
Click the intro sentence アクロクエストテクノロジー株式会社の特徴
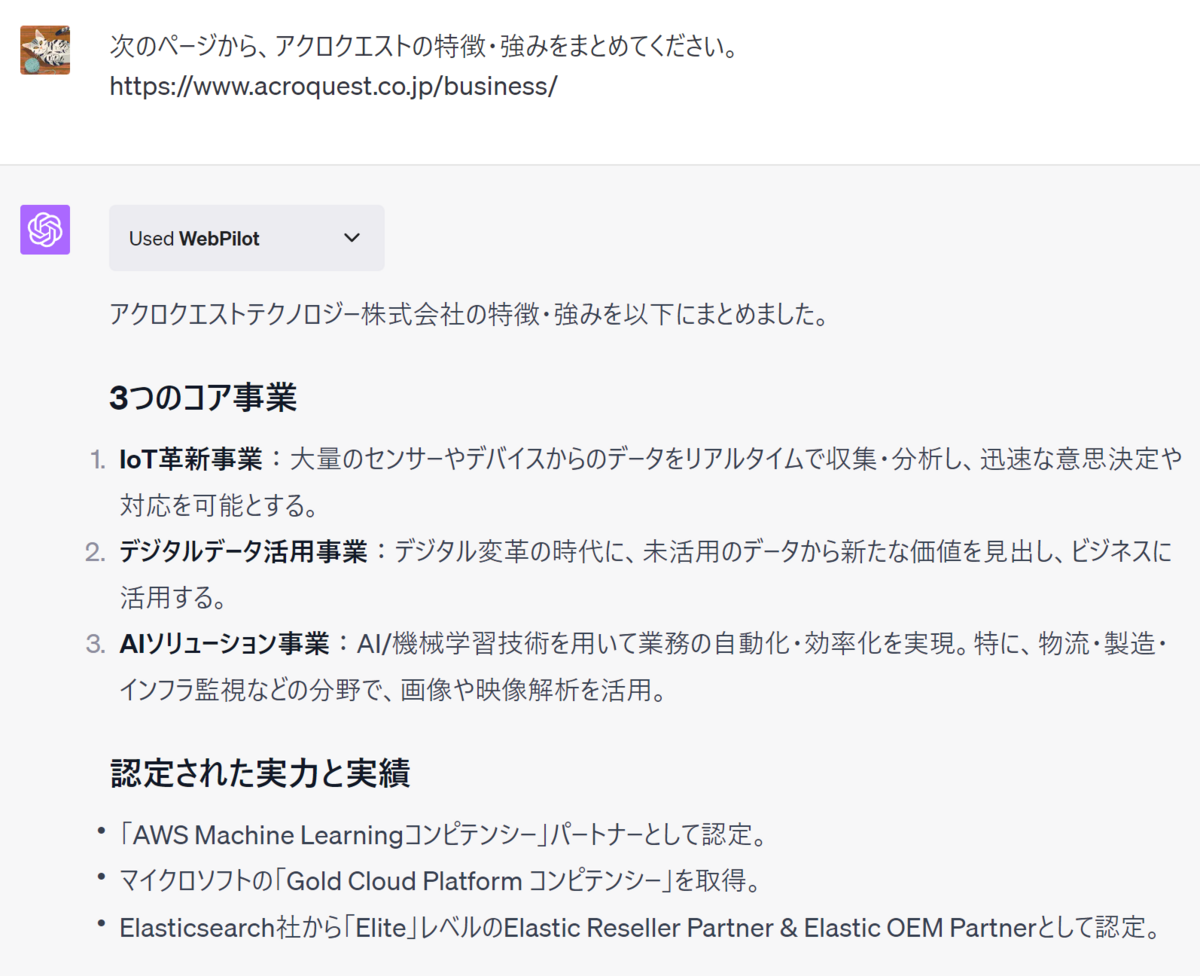(468, 316)
